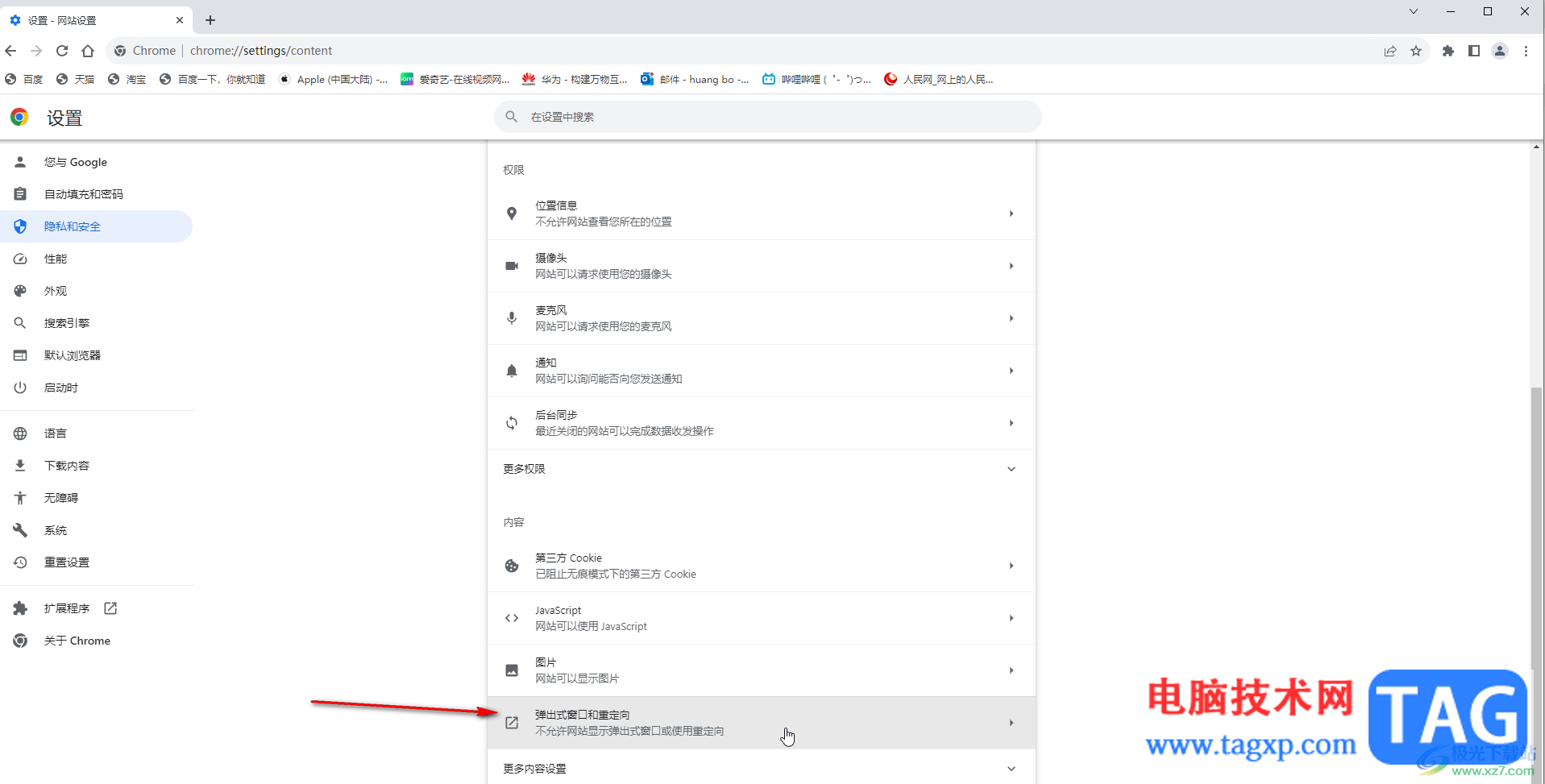Go back to the previous page
Viewport: 1545px width, 784px height.
click(x=10, y=51)
